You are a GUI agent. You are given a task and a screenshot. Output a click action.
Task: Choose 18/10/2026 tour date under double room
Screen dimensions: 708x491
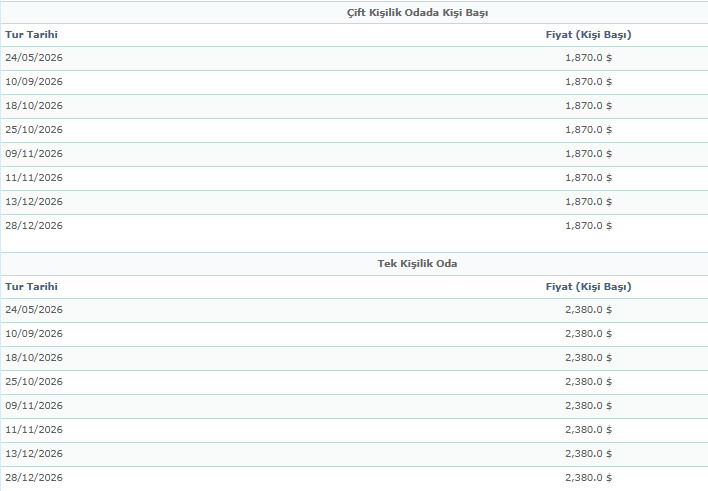34,106
